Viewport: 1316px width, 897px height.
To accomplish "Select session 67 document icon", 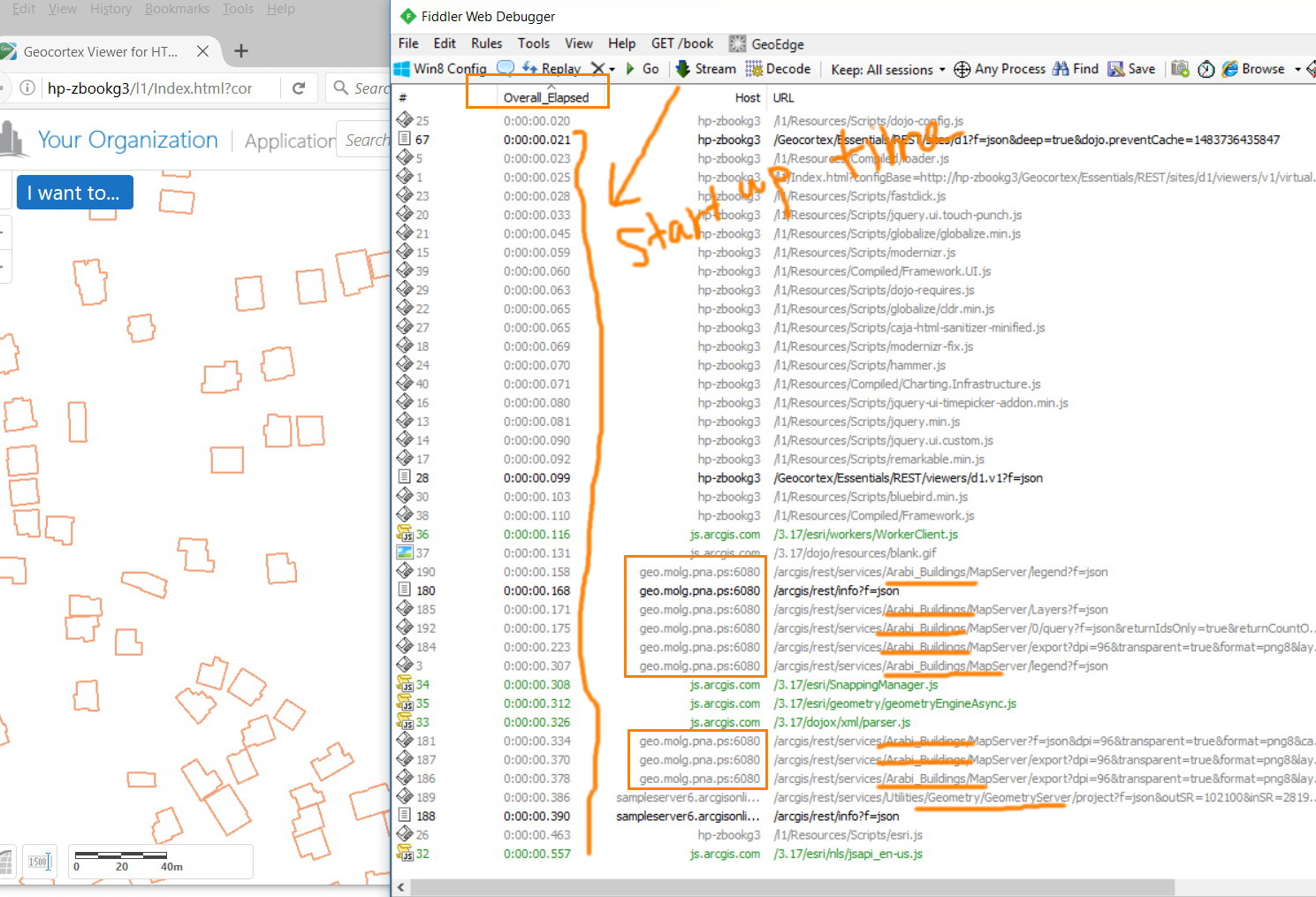I will pos(405,139).
